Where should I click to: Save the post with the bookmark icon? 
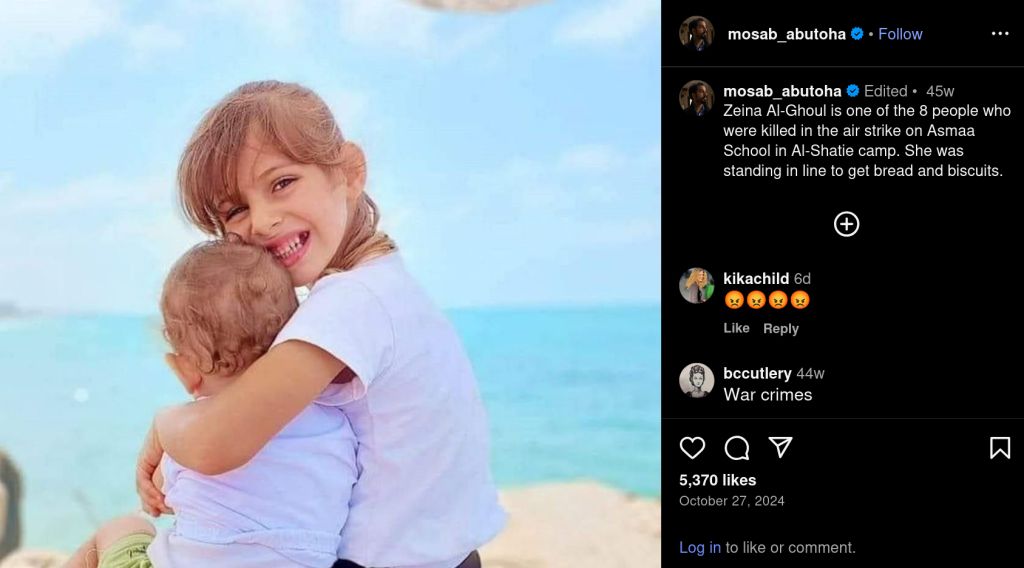(x=1000, y=448)
